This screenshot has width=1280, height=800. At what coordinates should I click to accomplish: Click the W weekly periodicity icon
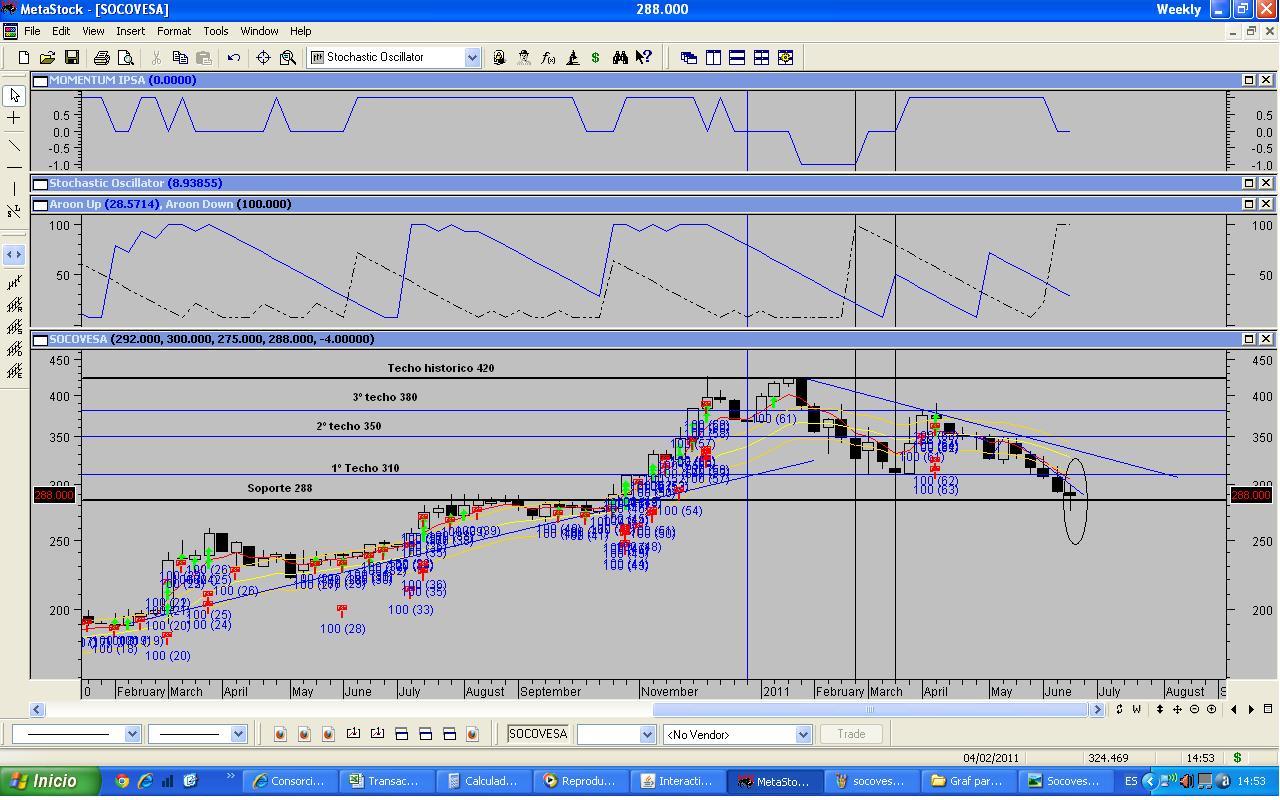click(1136, 709)
